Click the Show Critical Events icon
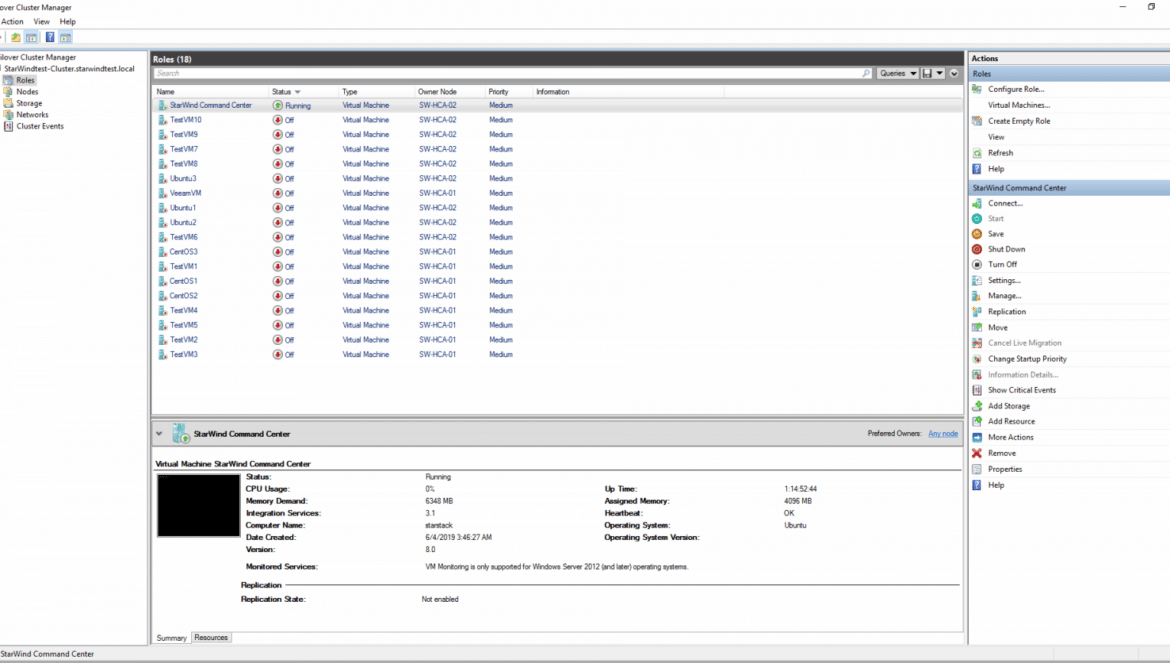Image resolution: width=1170 pixels, height=663 pixels. tap(977, 390)
